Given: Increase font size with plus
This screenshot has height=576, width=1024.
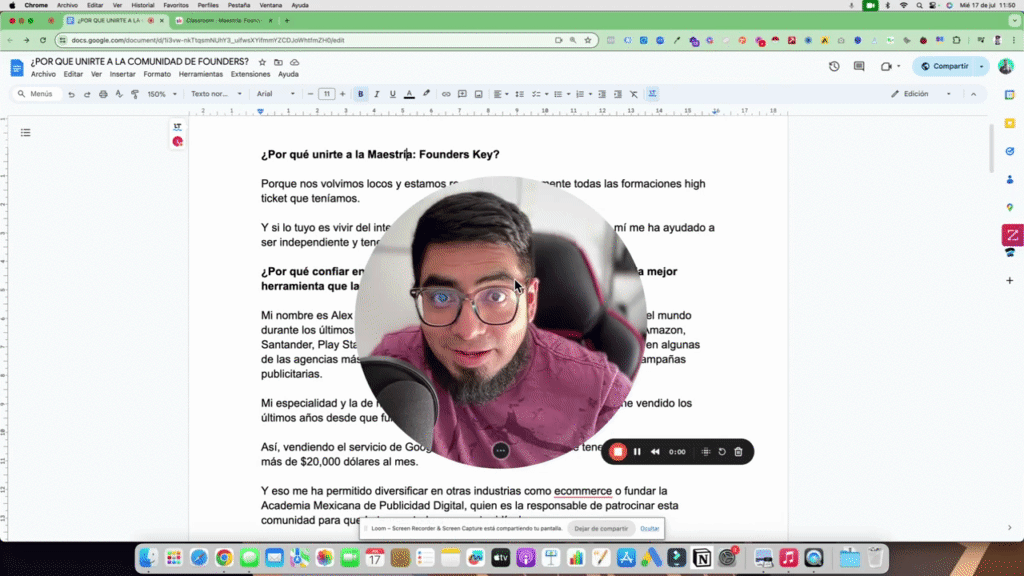Looking at the screenshot, I should click(342, 94).
